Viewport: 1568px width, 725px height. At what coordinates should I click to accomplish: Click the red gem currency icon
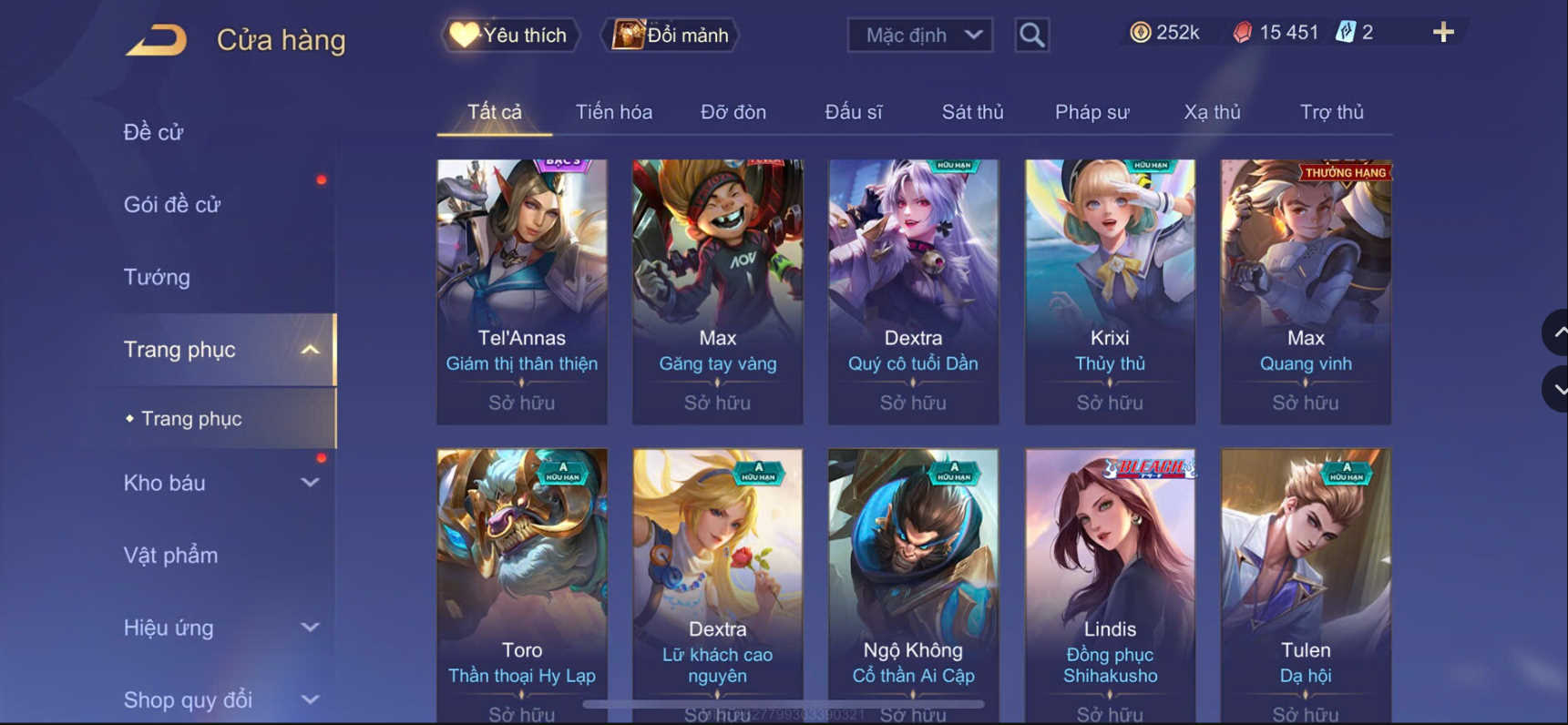click(1242, 33)
